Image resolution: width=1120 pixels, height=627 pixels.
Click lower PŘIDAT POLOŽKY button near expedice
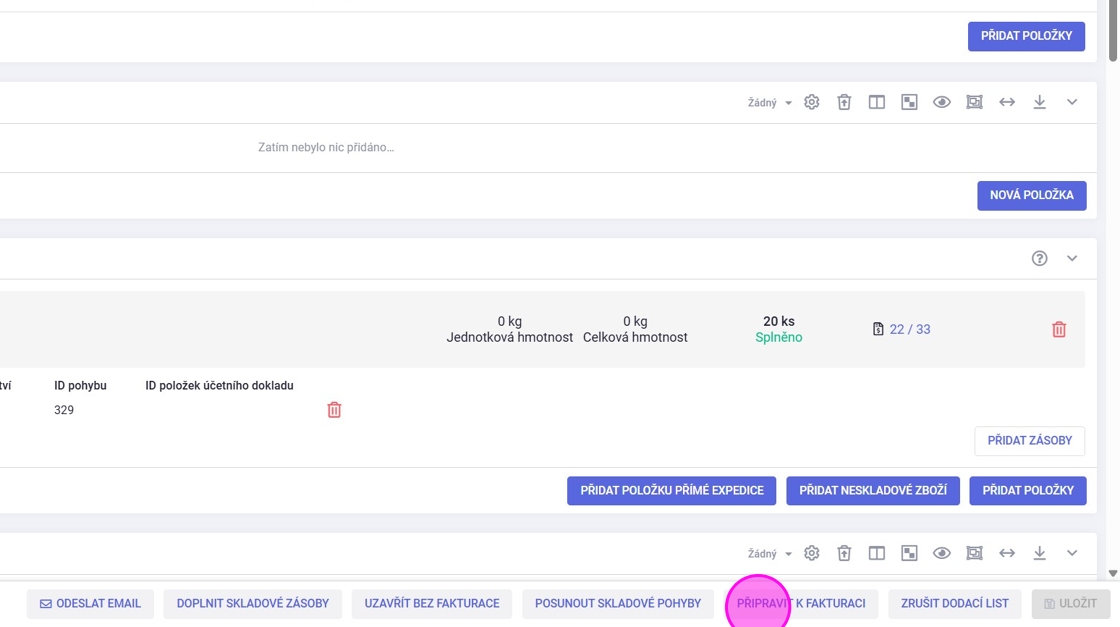pyautogui.click(x=1028, y=491)
